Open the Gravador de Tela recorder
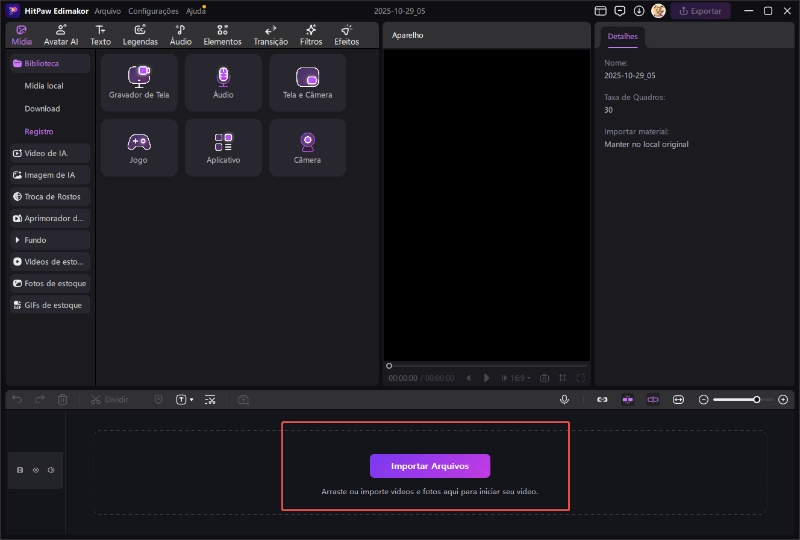This screenshot has width=800, height=540. pos(139,82)
